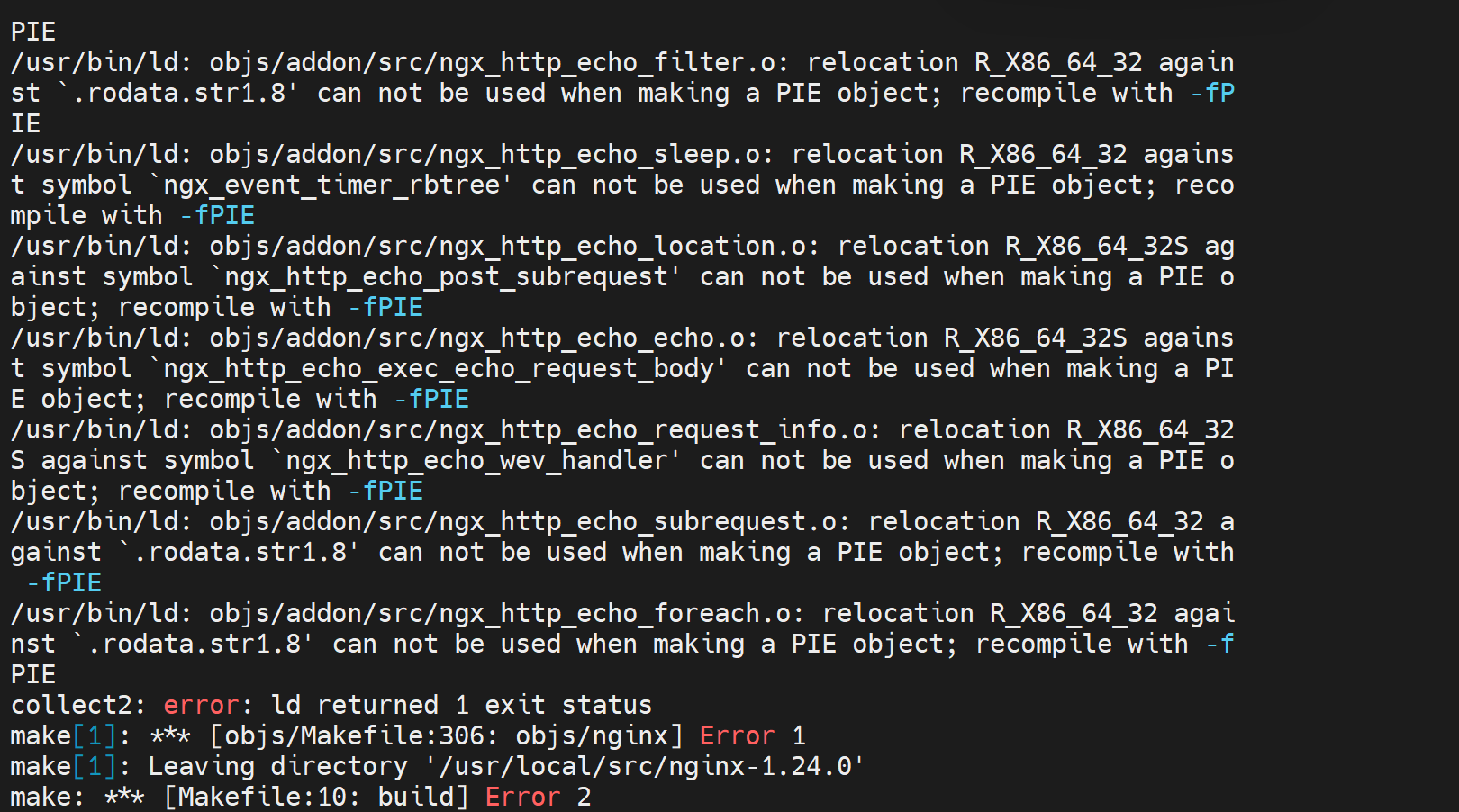This screenshot has width=1459, height=812.
Task: Select the ngx_http_echo_exec_echo_request_body symbol
Action: click(x=439, y=368)
